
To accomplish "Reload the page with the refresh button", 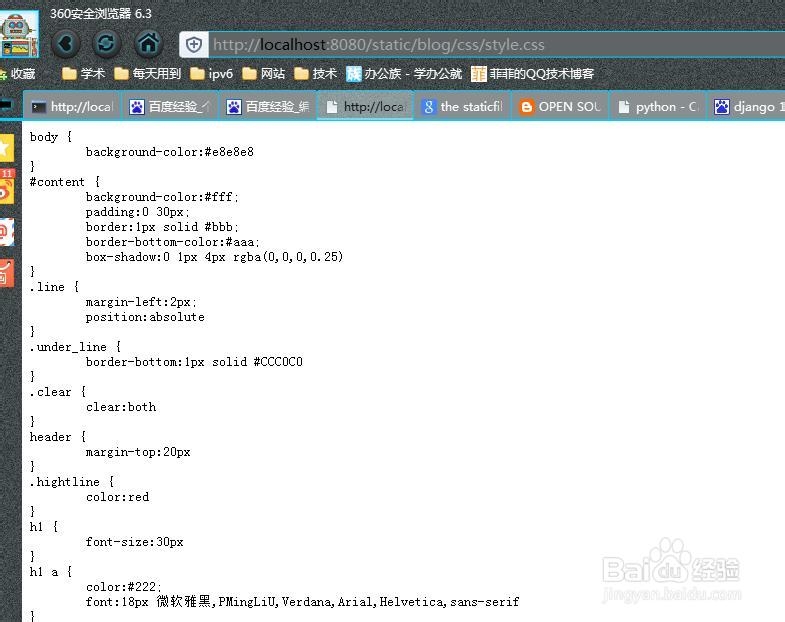I will tap(106, 44).
